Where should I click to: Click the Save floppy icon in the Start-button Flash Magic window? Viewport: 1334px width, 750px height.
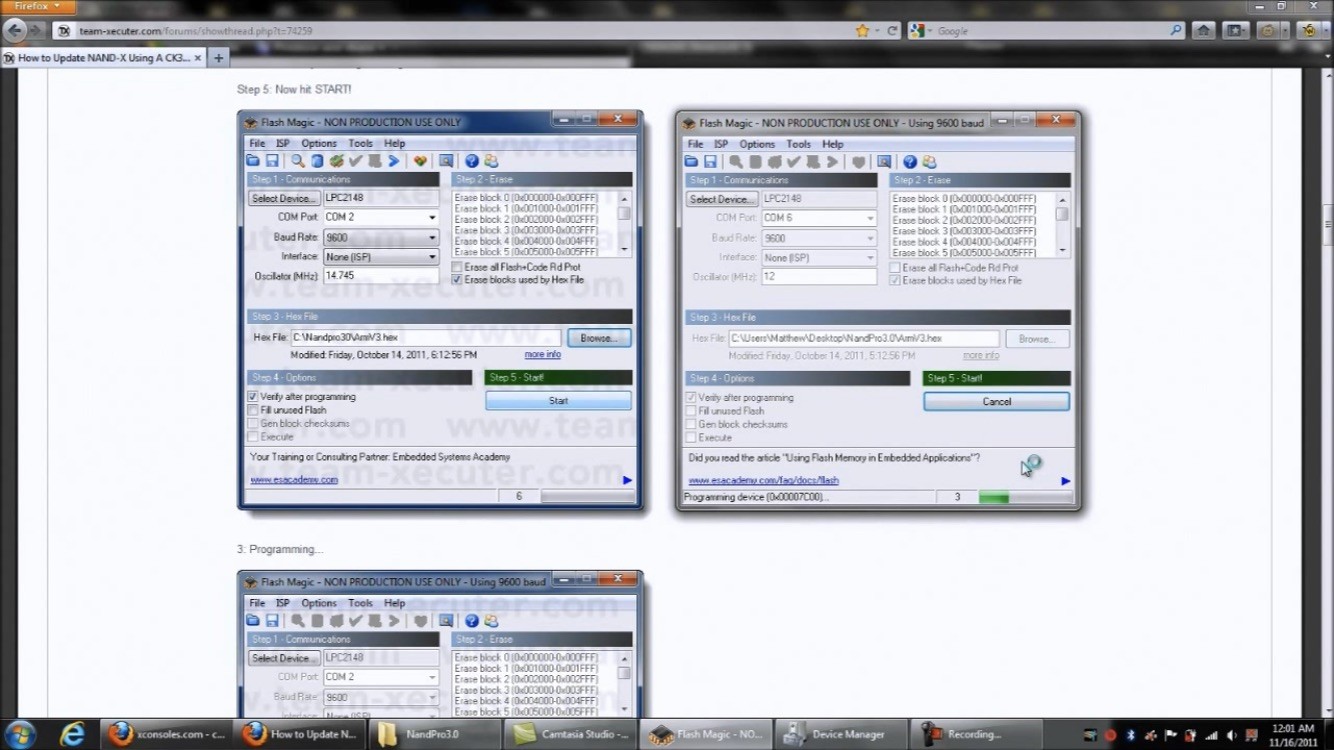272,161
